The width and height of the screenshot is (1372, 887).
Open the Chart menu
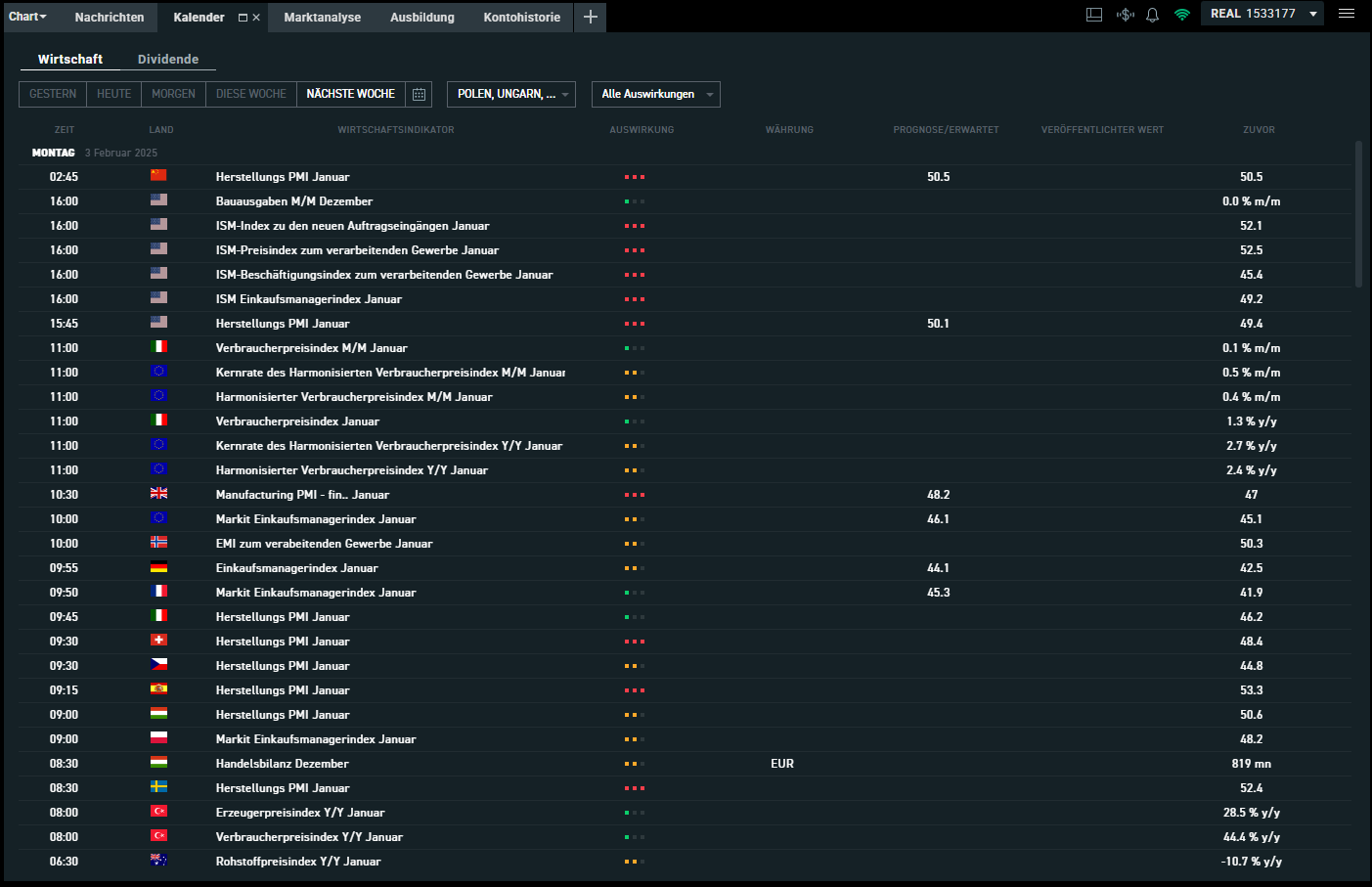tap(27, 17)
